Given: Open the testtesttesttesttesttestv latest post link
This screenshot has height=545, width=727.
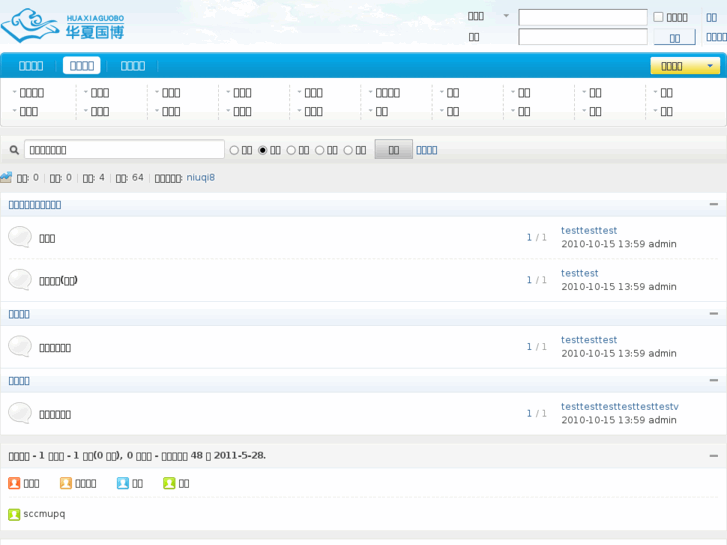Looking at the screenshot, I should click(x=619, y=406).
